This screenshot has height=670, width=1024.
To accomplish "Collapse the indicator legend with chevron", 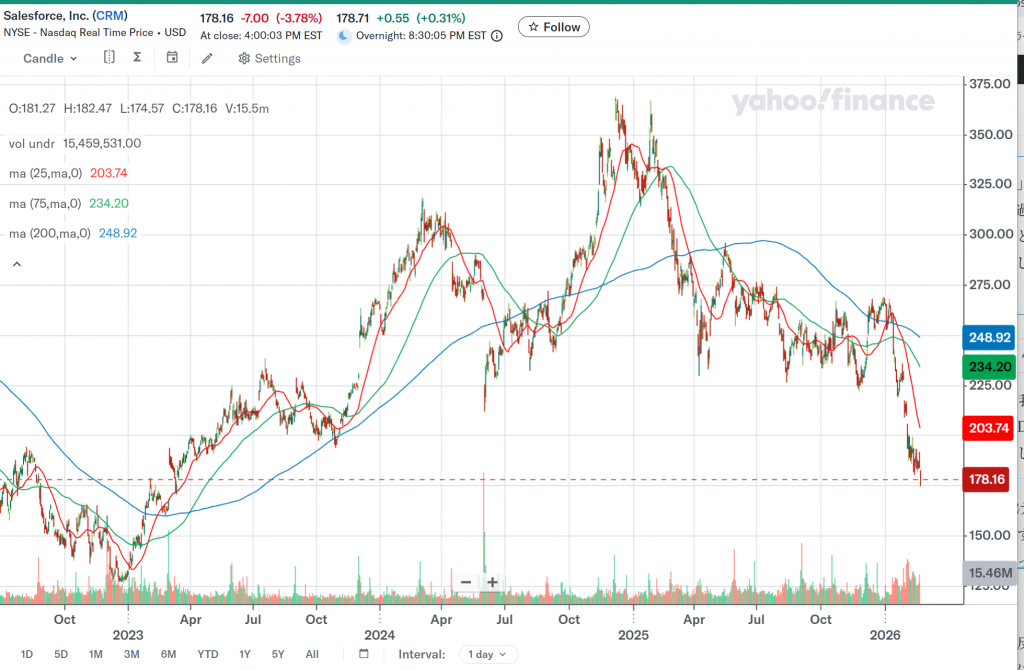I will (16, 264).
